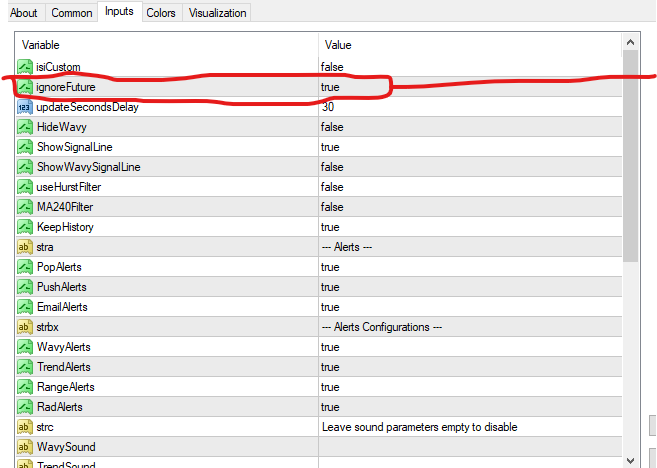Click the MA240Filter variable icon
The height and width of the screenshot is (468, 657).
[25, 207]
